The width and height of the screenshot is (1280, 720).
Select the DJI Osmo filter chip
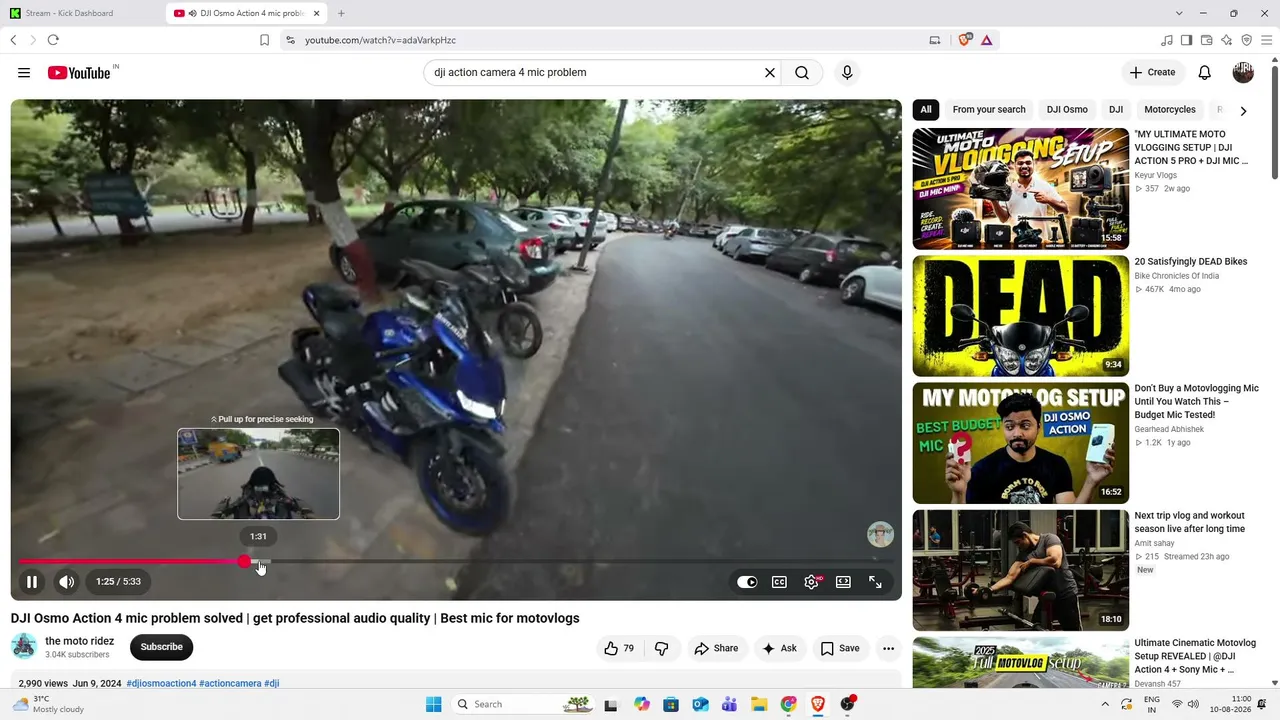click(x=1067, y=110)
